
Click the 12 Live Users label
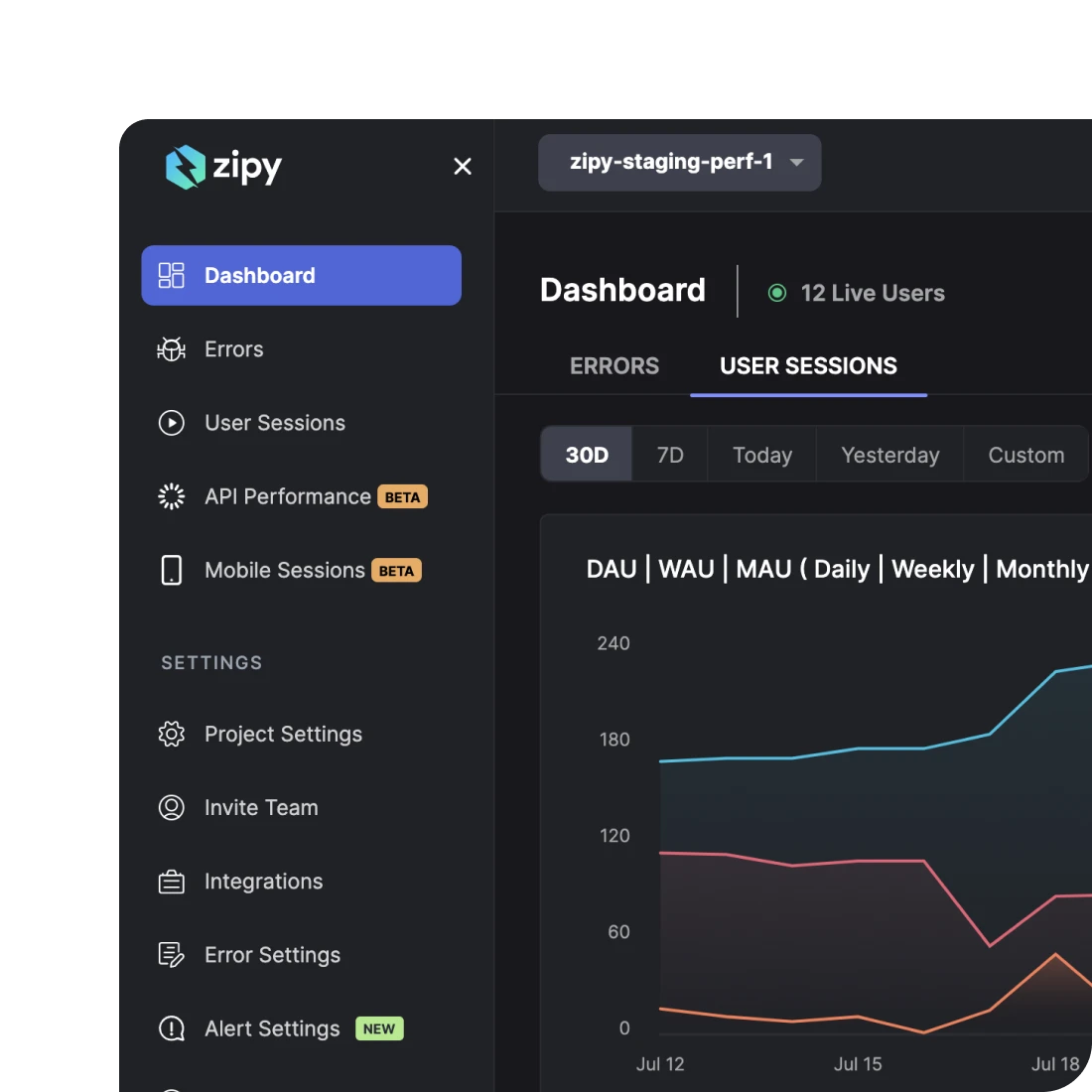click(x=873, y=293)
